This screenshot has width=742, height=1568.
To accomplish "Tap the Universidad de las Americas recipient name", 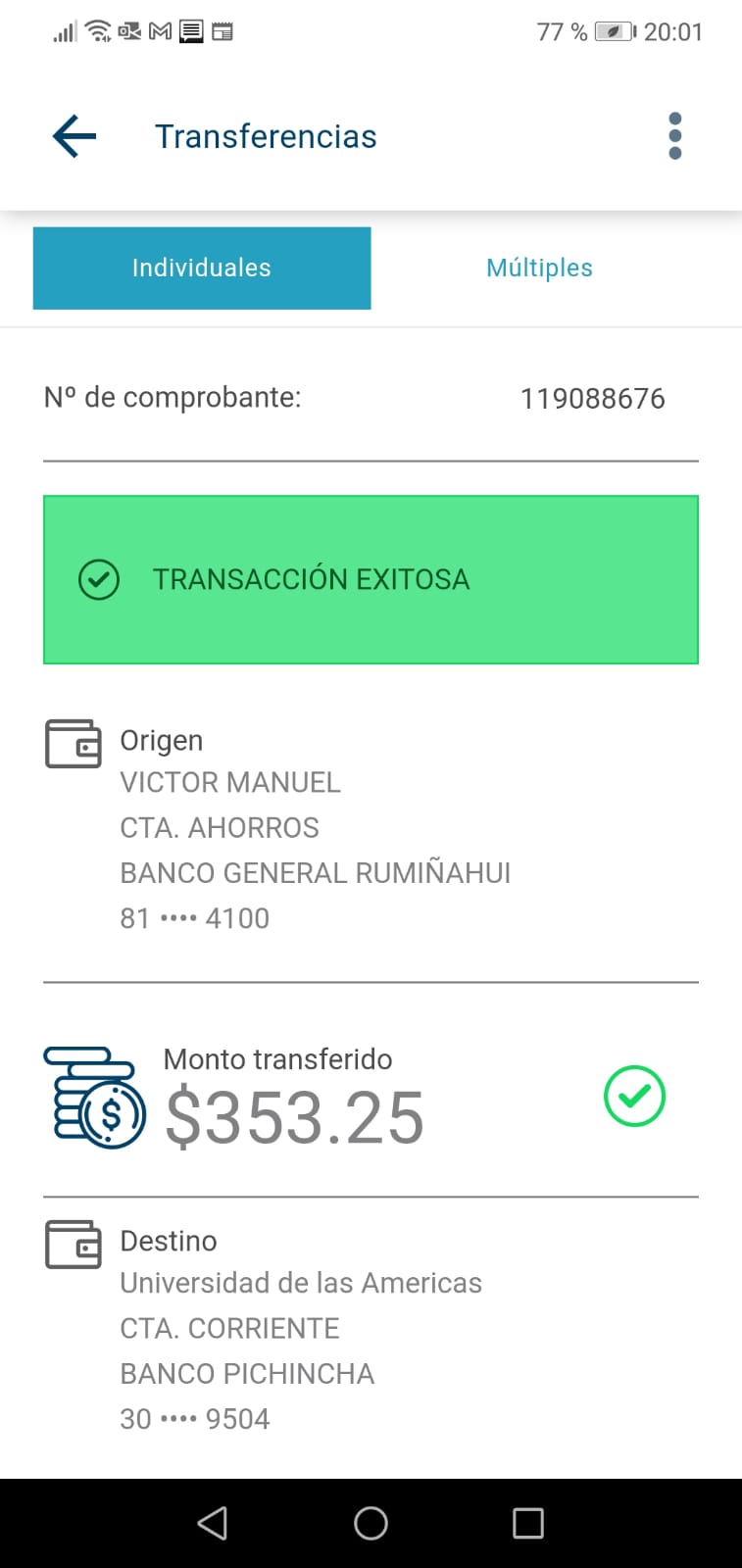I will click(x=301, y=1283).
